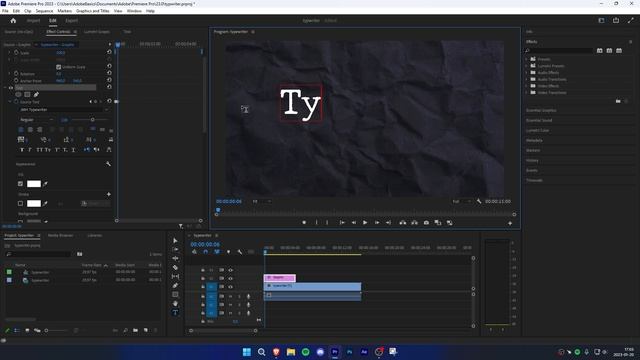Screen dimensions: 640x360
Task: Open Program Monitor settings wrench
Action: point(479,201)
